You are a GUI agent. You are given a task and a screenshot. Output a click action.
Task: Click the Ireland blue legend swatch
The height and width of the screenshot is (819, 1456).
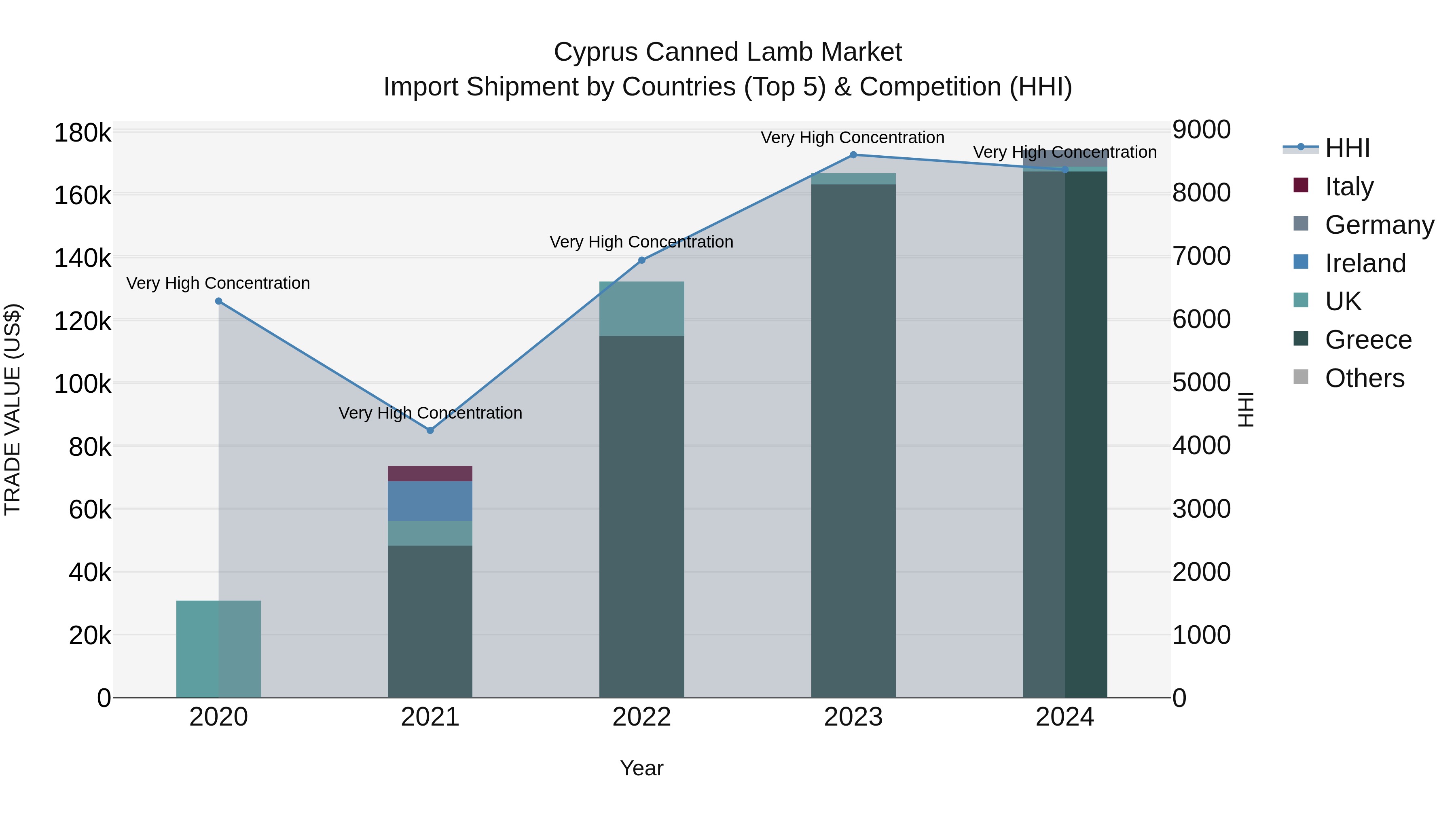1301,262
